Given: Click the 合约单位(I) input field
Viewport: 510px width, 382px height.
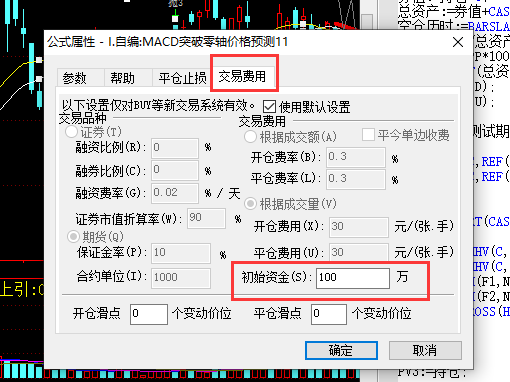Looking at the screenshot, I should pos(181,278).
